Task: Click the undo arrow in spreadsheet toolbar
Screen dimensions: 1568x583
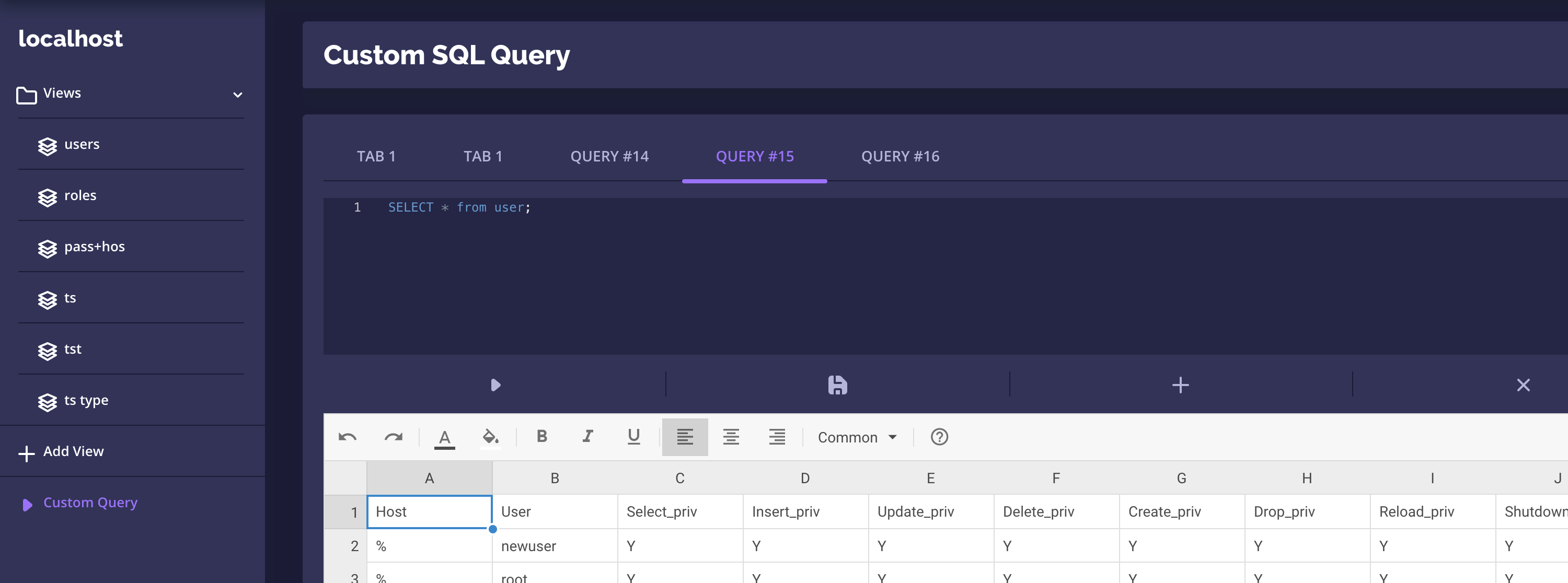Action: tap(347, 437)
